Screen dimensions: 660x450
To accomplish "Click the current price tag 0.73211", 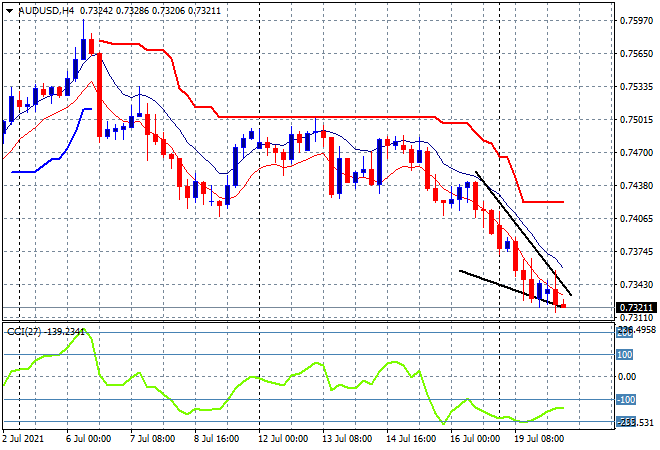I will pos(636,308).
